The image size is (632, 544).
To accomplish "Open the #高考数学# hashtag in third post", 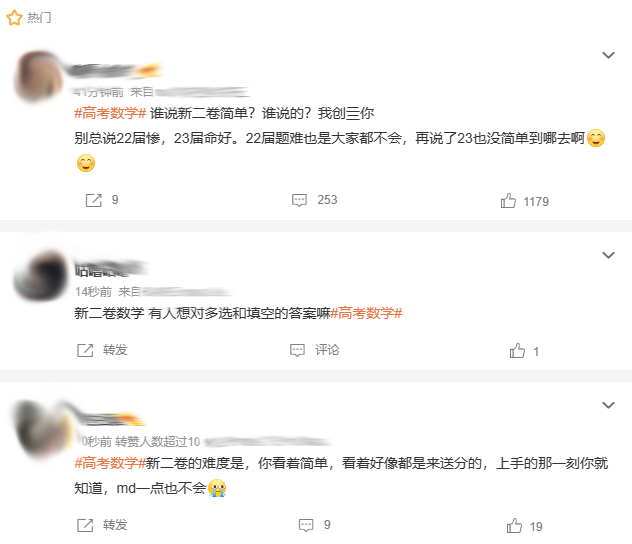I will pos(110,463).
